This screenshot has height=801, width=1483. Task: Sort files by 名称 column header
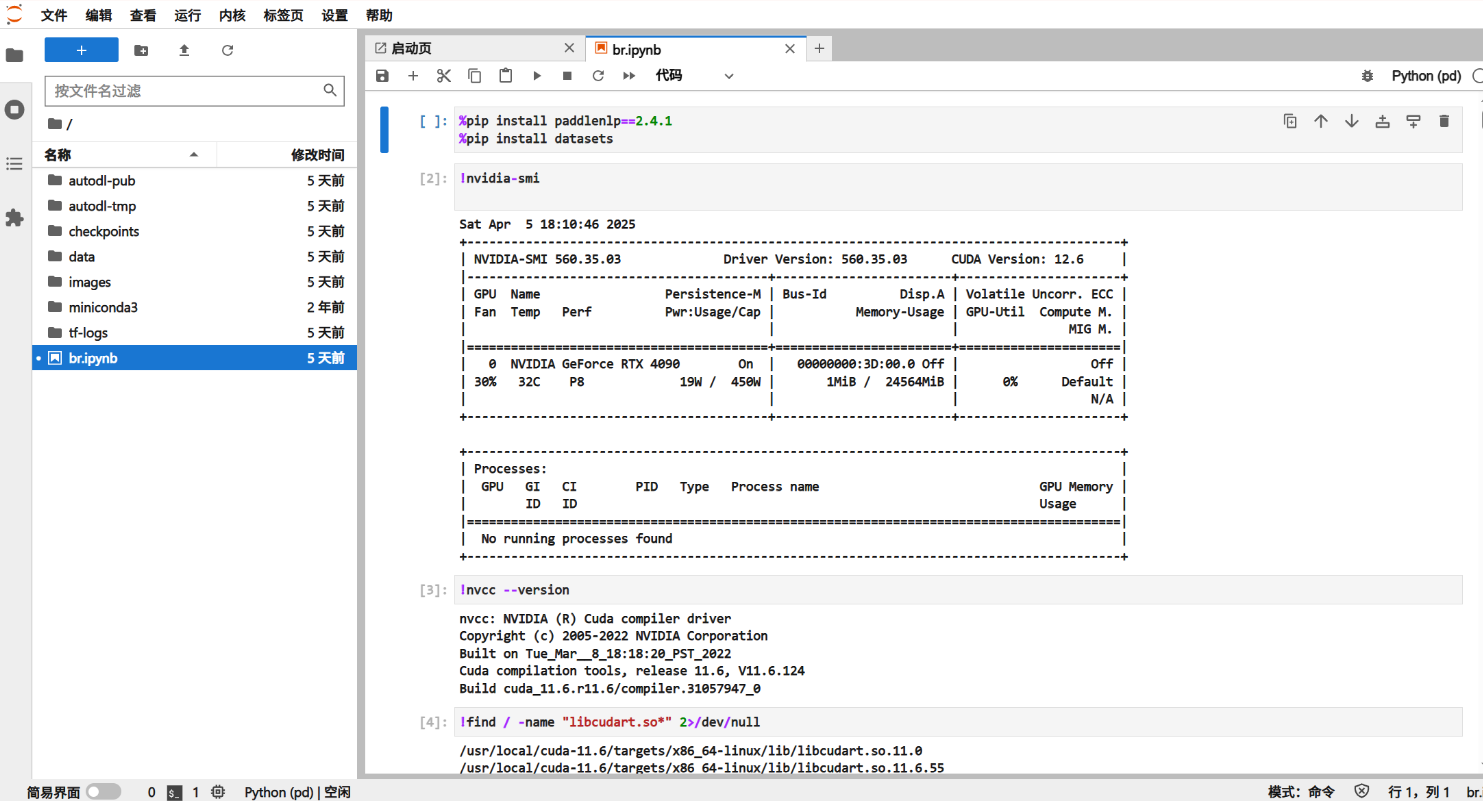(124, 155)
